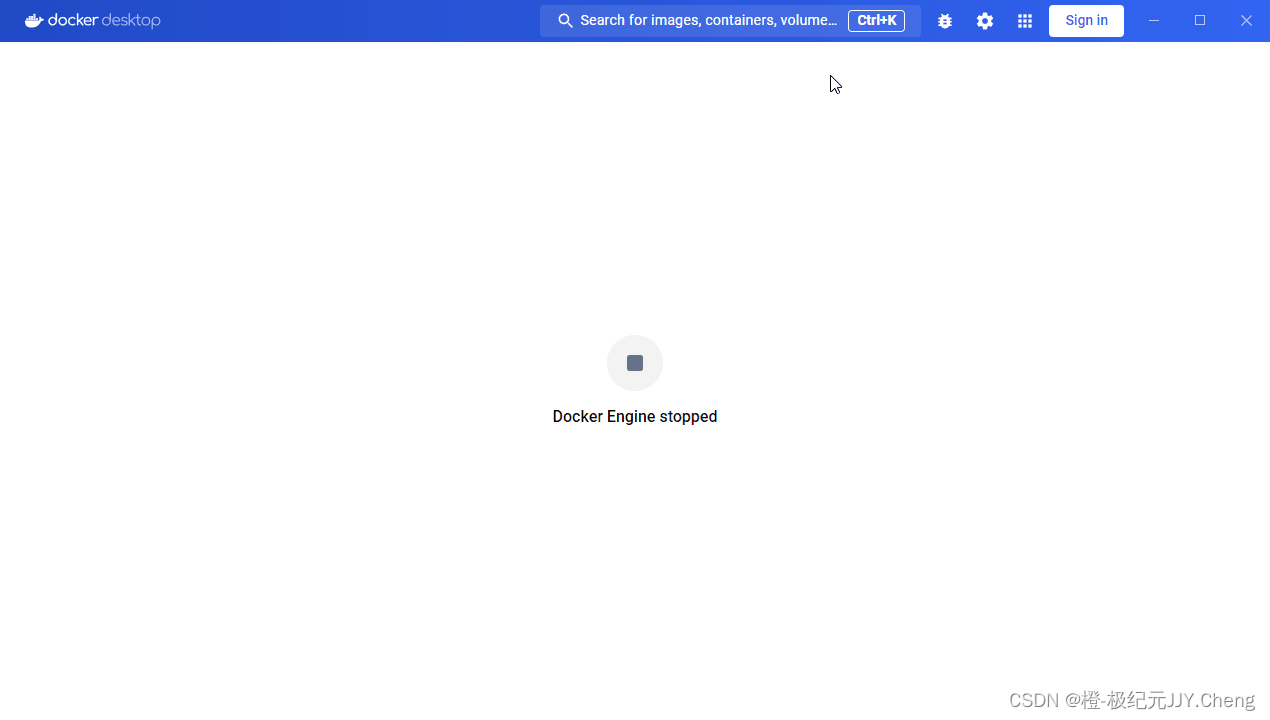Click the Ctrl+K shortcut badge

(x=876, y=21)
